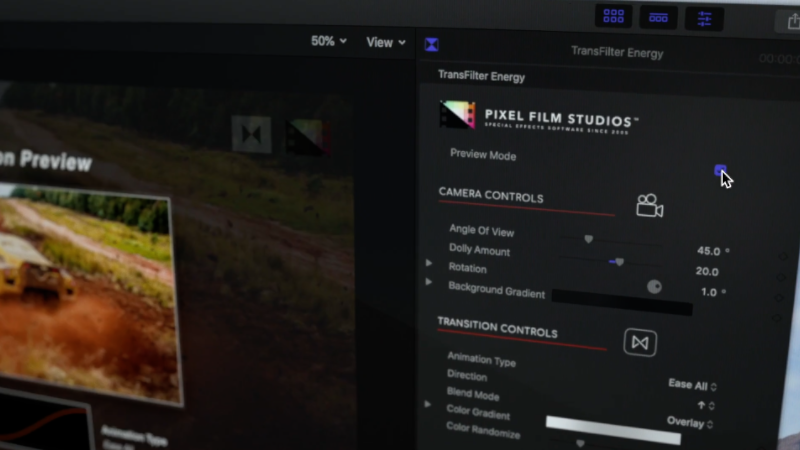Click the Direction parameter label
The image size is (800, 450).
click(x=467, y=375)
